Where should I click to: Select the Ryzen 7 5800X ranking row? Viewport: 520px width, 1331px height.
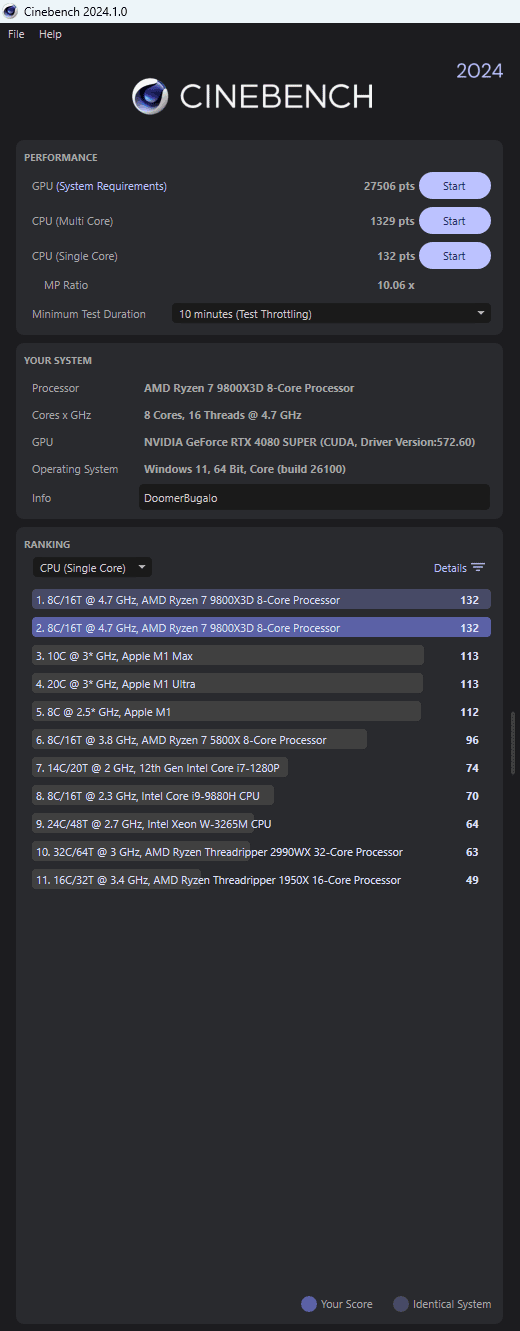click(x=261, y=740)
